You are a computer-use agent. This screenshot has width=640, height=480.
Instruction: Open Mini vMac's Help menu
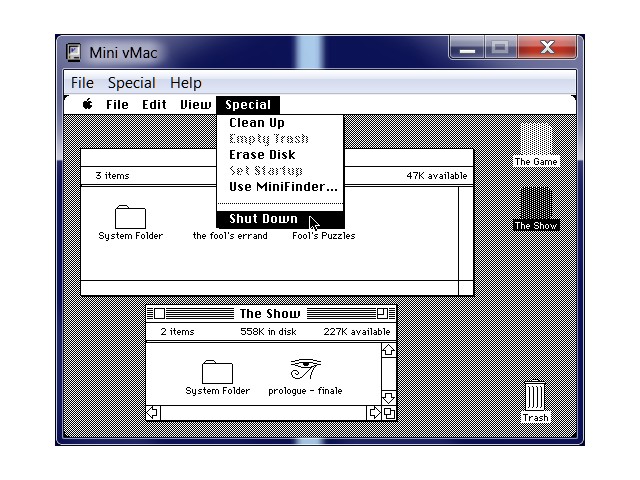186,83
